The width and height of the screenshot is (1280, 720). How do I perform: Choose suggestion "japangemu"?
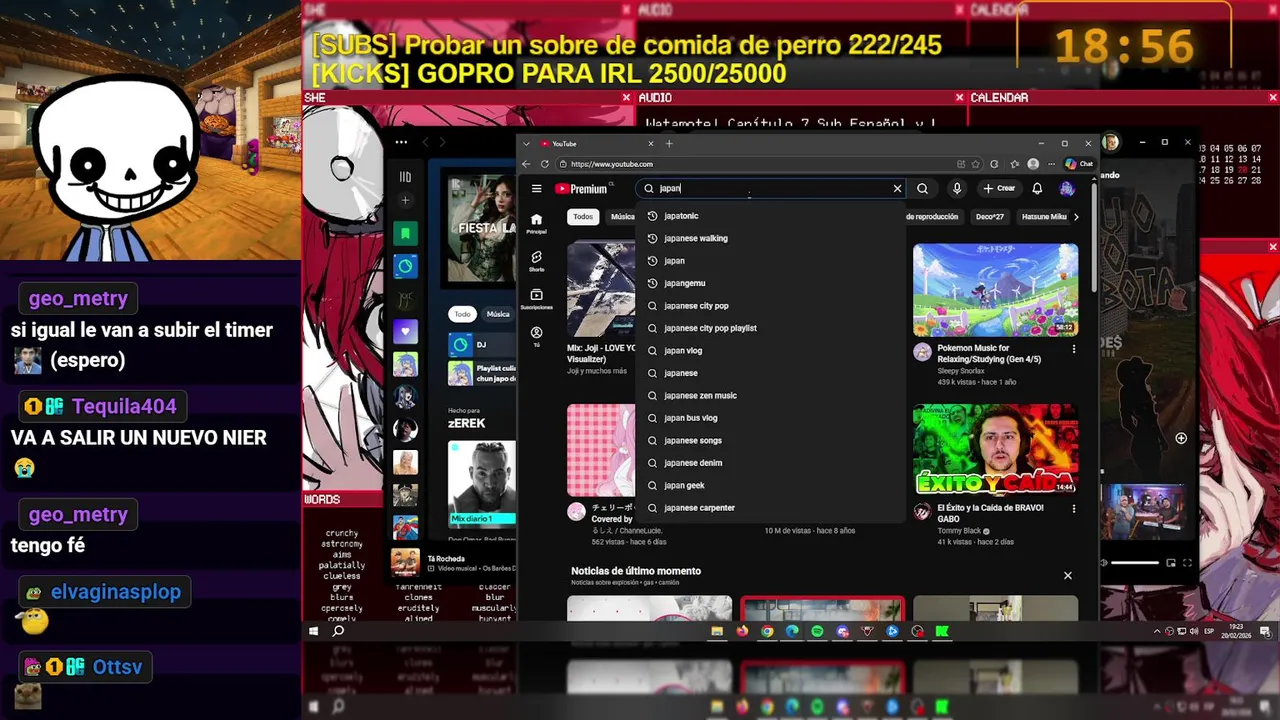tap(768, 283)
